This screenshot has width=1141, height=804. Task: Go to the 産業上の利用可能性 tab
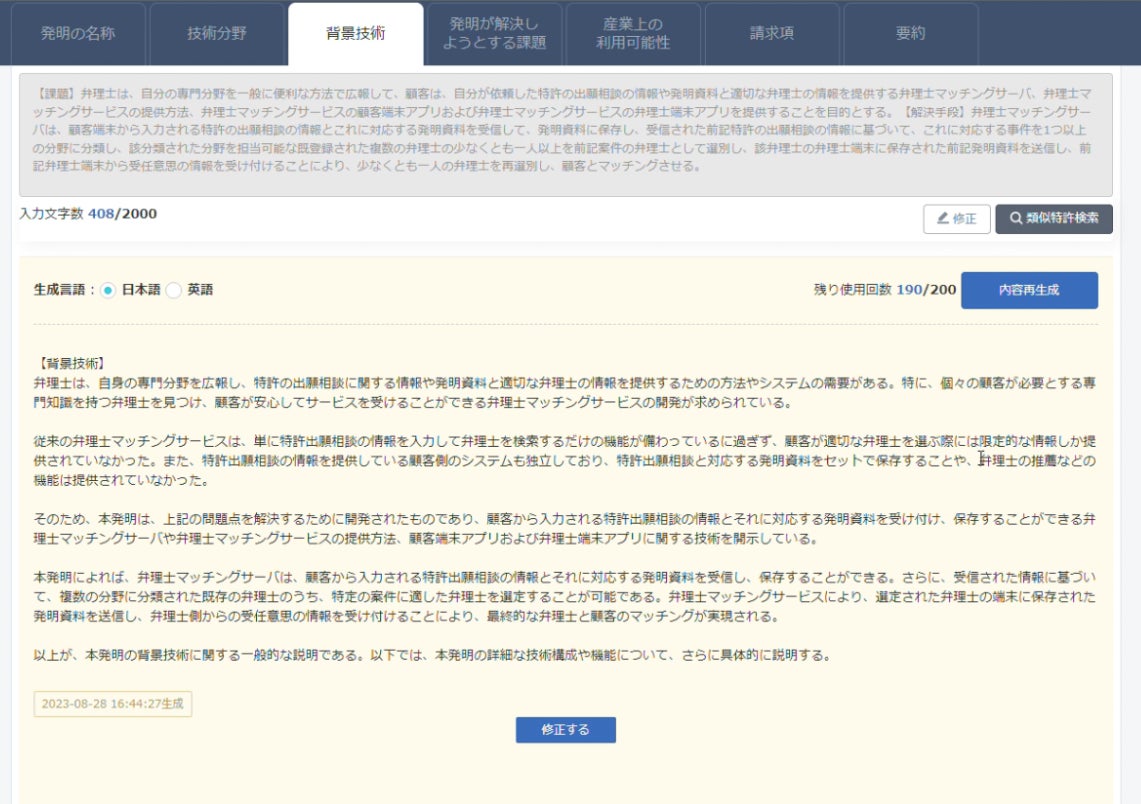tap(633, 33)
